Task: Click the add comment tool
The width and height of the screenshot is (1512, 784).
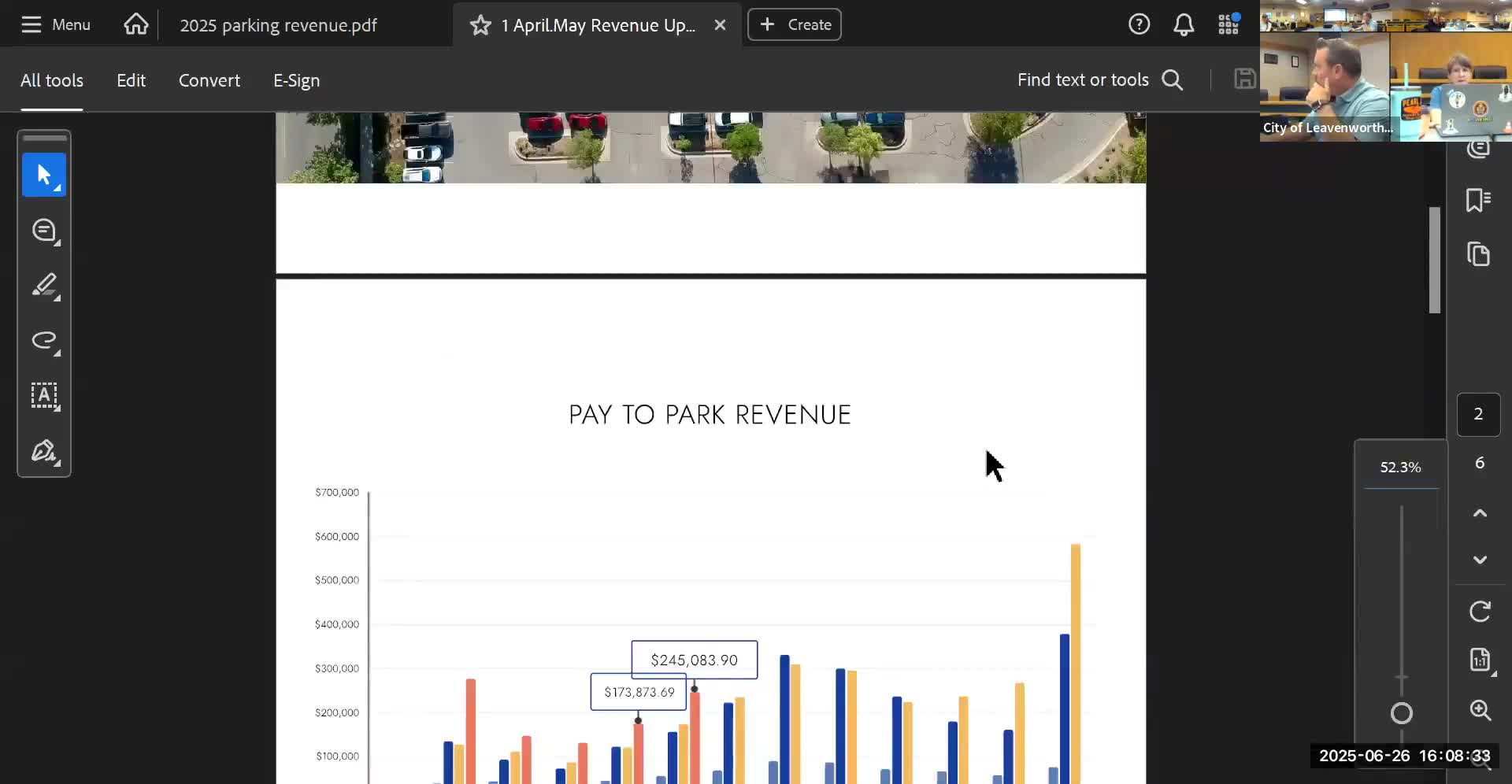Action: coord(44,231)
